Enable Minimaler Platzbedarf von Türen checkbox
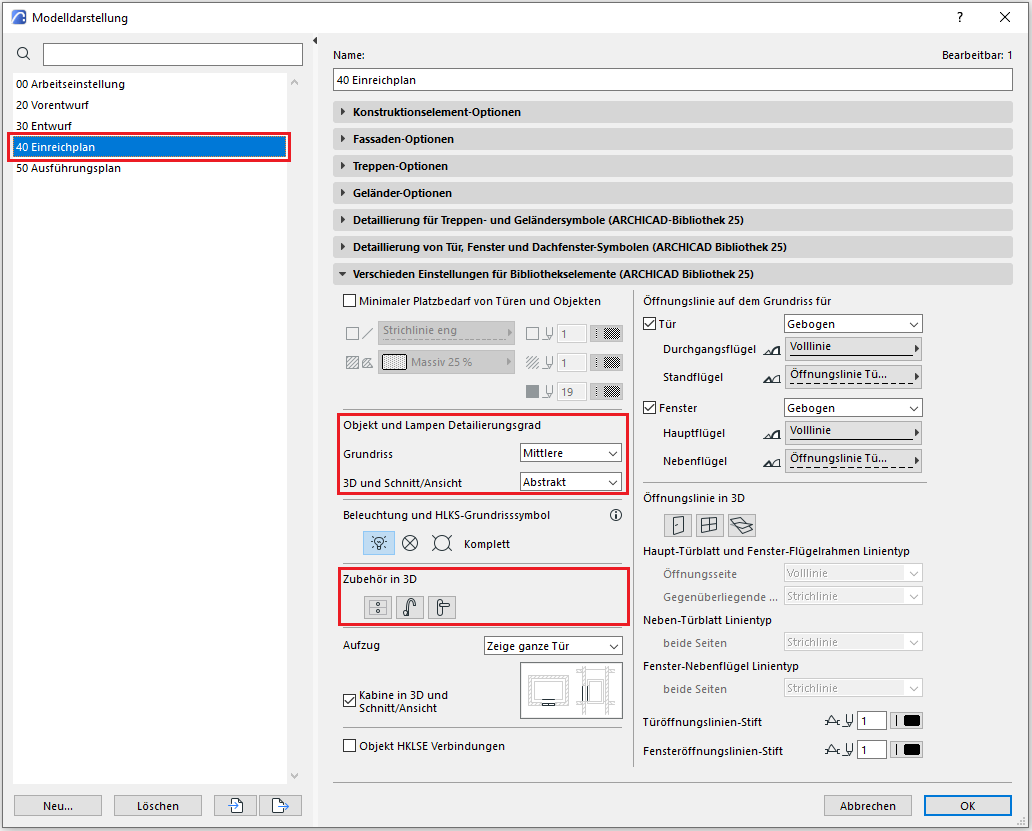 click(350, 301)
